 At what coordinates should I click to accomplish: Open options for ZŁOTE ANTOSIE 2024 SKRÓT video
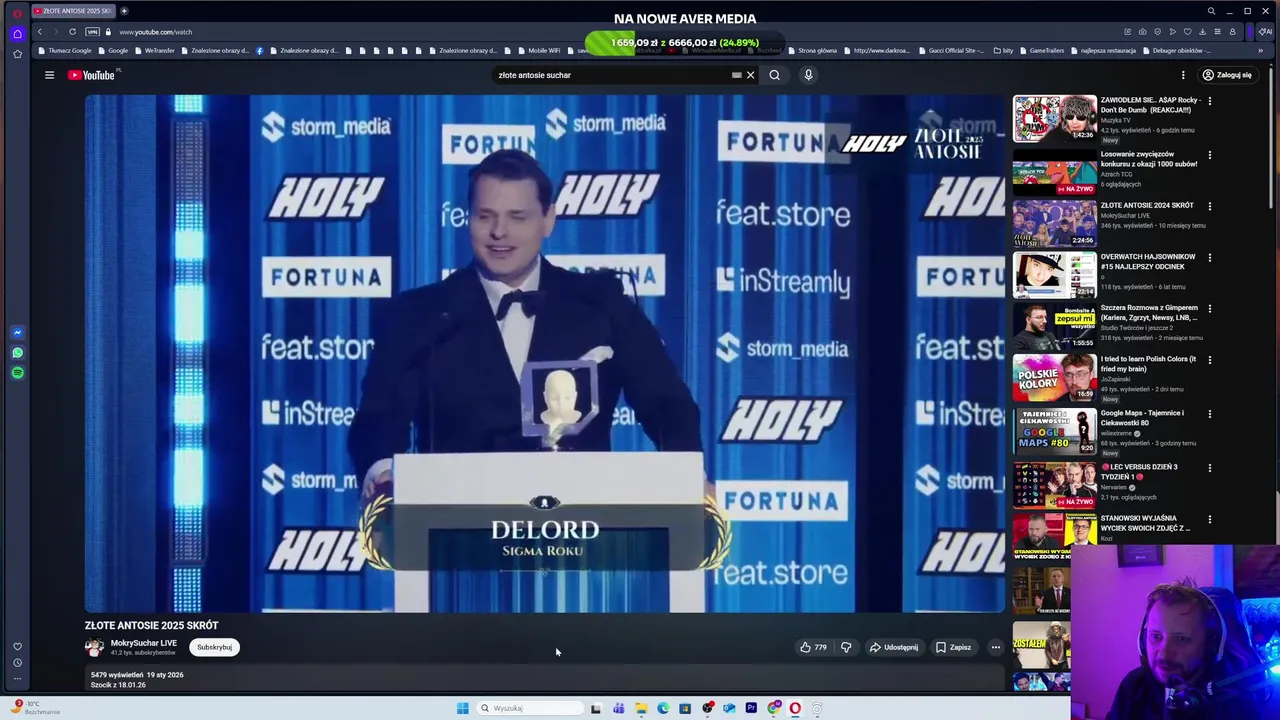click(x=1210, y=206)
